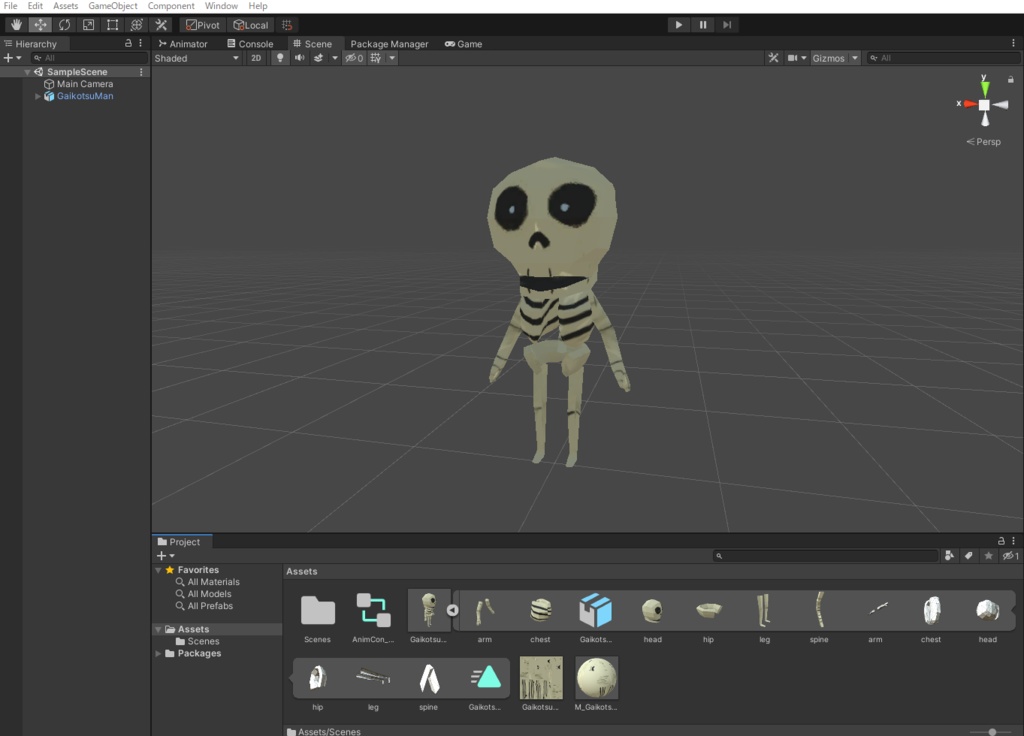Toggle scene grid visibility

coord(376,58)
